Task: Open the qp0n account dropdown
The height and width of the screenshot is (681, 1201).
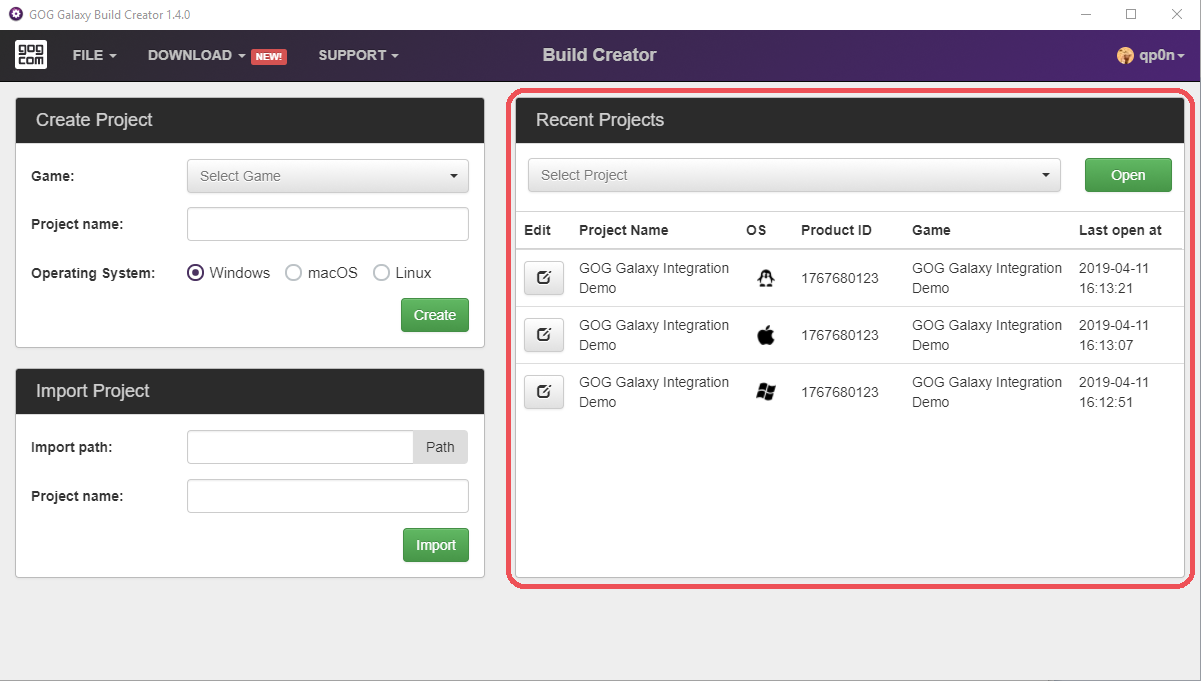Action: click(1151, 56)
